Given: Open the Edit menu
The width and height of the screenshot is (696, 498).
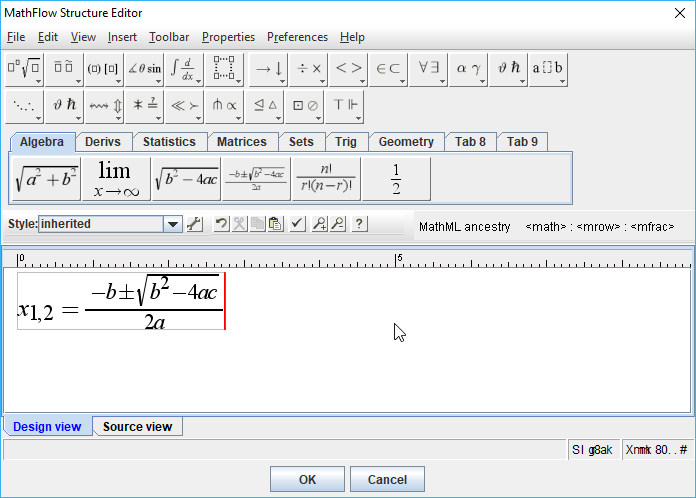Looking at the screenshot, I should tap(48, 37).
